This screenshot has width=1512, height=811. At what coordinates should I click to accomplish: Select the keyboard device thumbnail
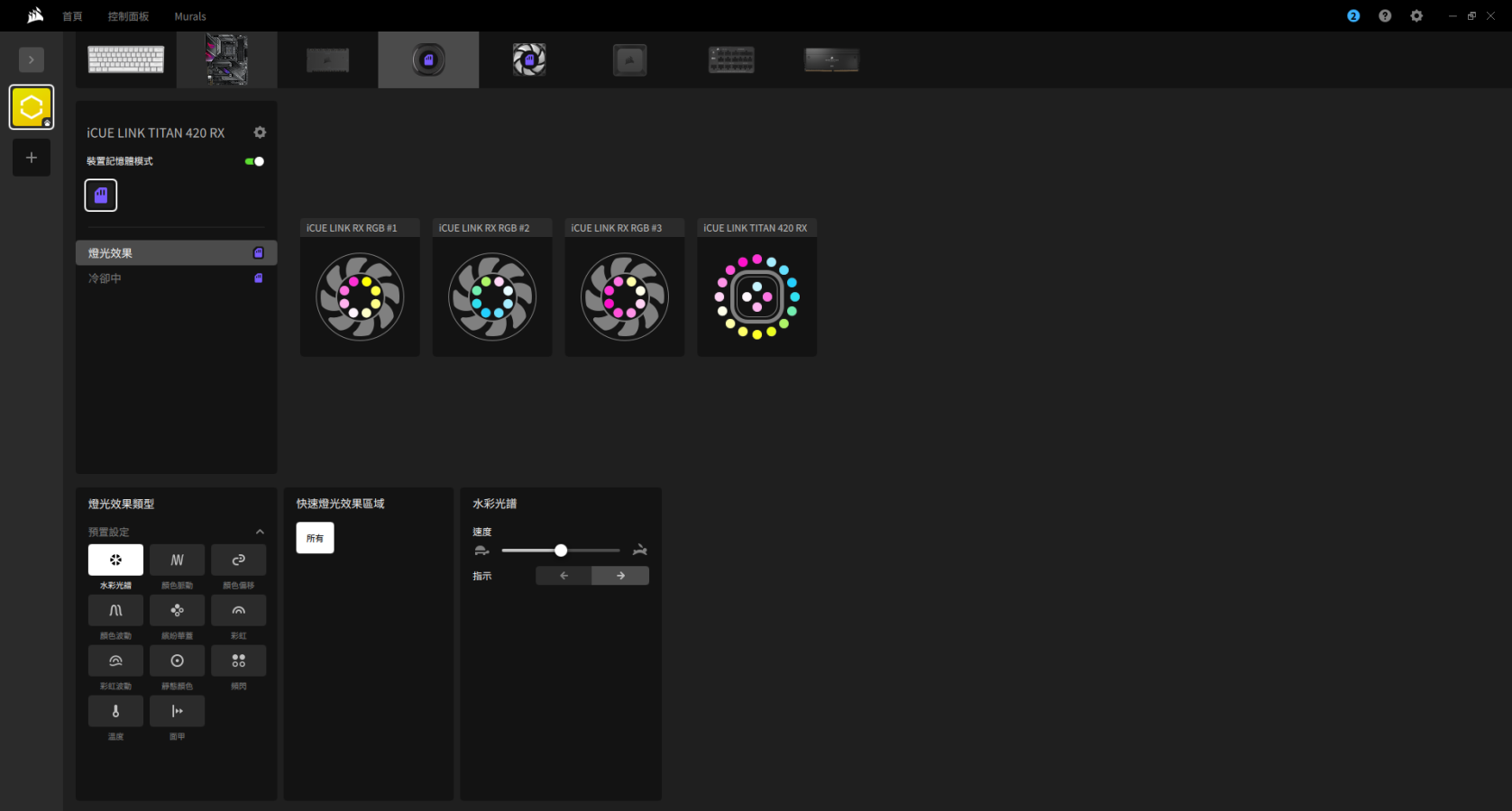click(x=126, y=59)
